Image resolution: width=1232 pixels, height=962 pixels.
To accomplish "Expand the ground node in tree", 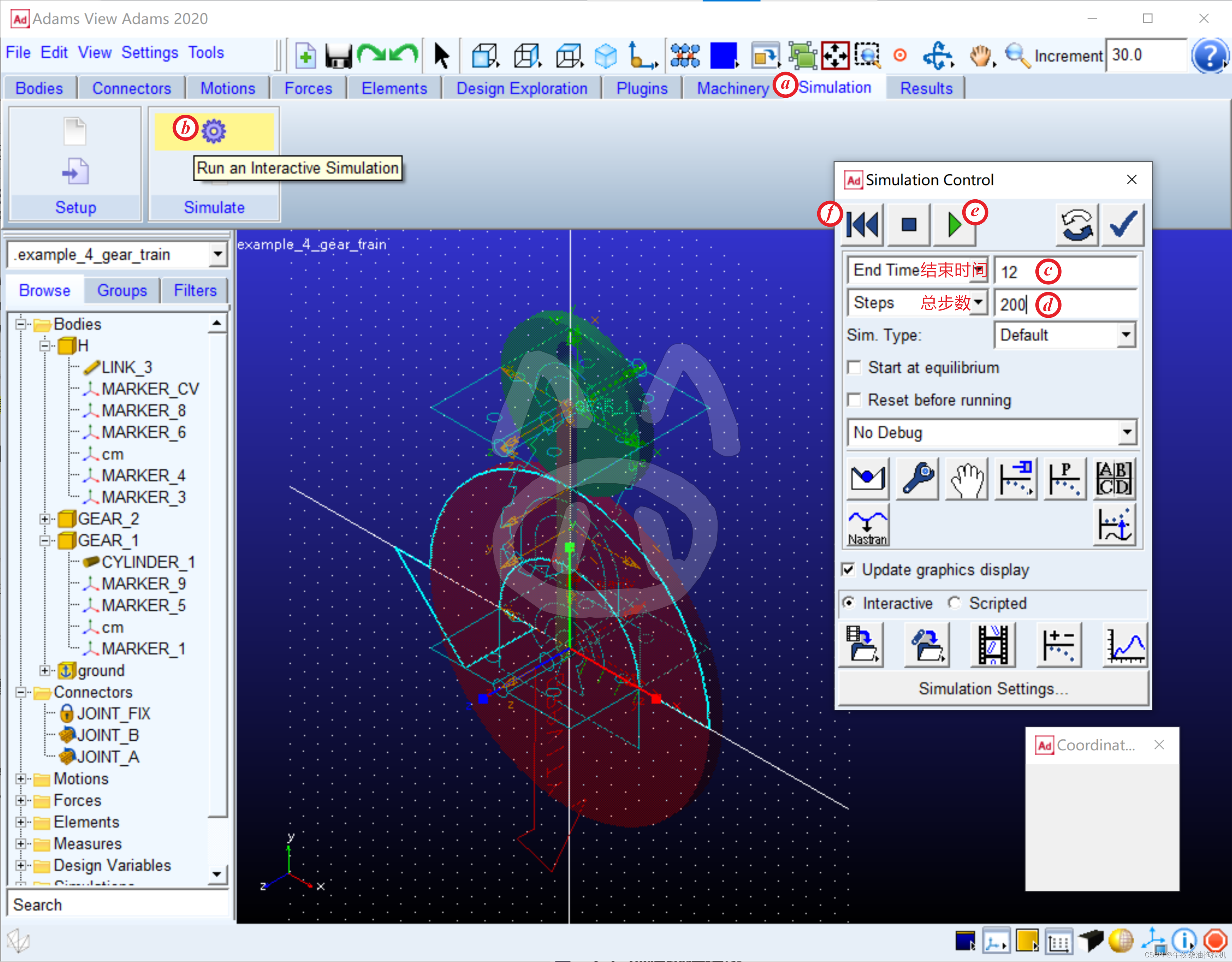I will point(45,670).
